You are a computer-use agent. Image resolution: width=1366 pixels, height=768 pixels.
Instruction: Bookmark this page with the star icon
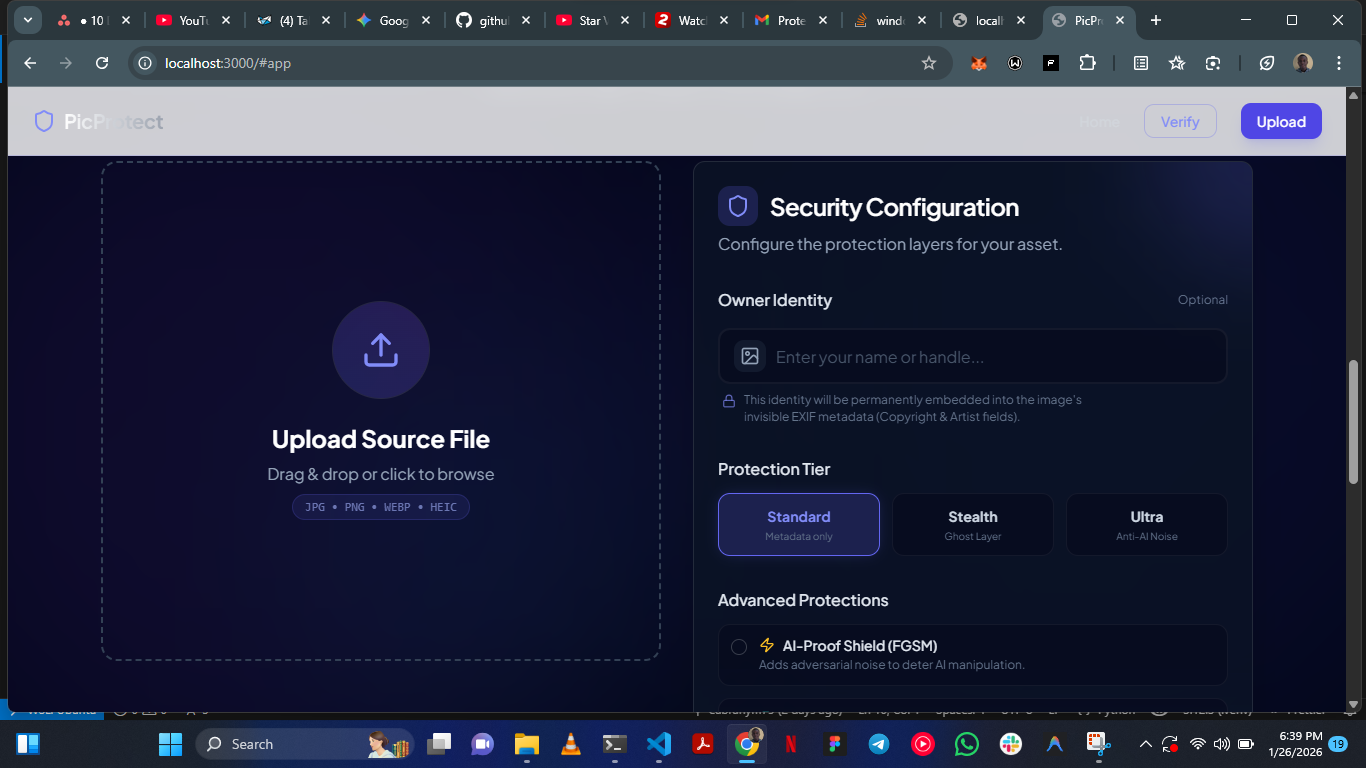(929, 63)
